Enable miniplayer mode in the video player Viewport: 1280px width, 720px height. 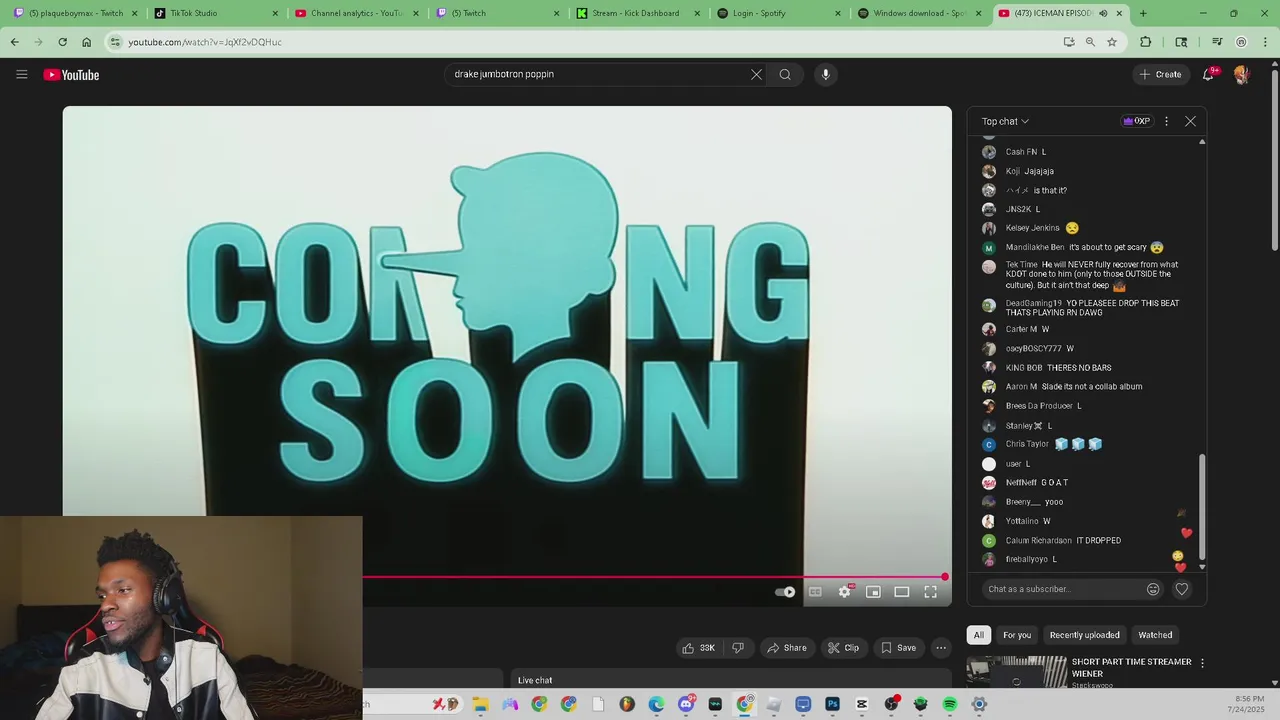point(873,592)
